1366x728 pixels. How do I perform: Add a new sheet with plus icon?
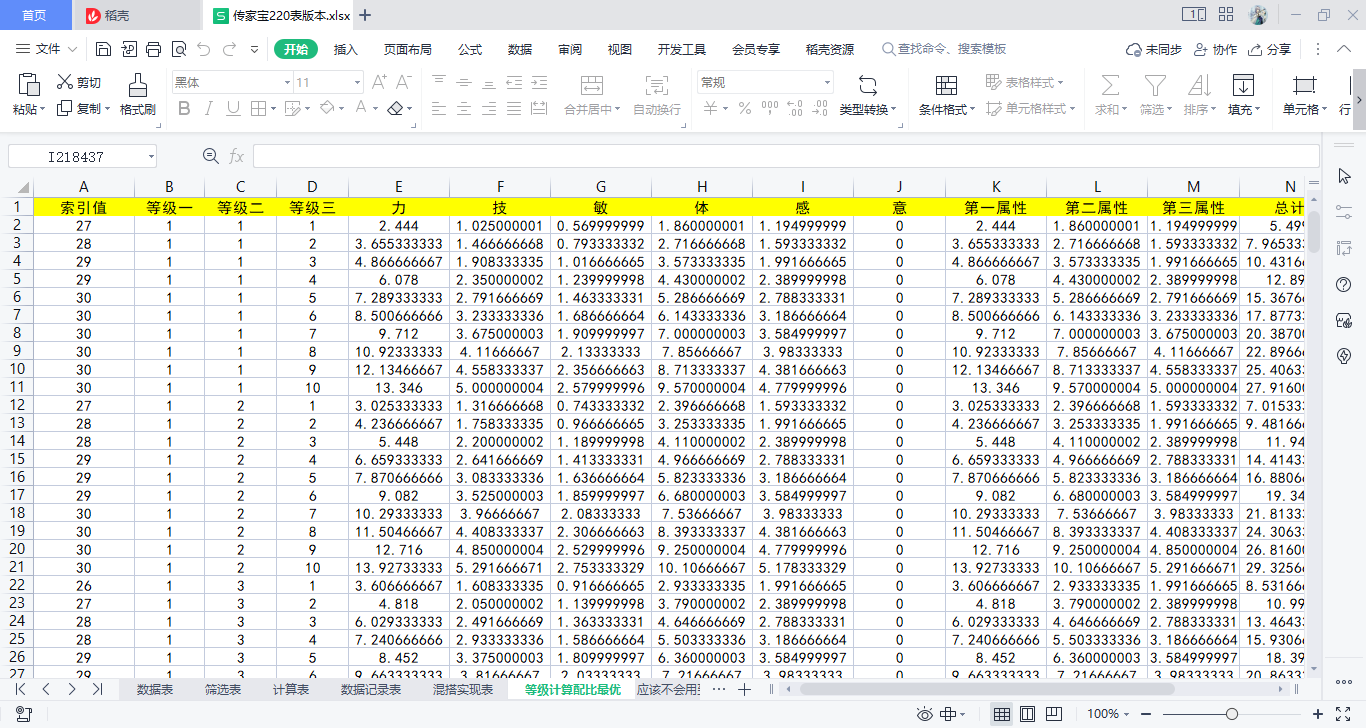(x=744, y=690)
